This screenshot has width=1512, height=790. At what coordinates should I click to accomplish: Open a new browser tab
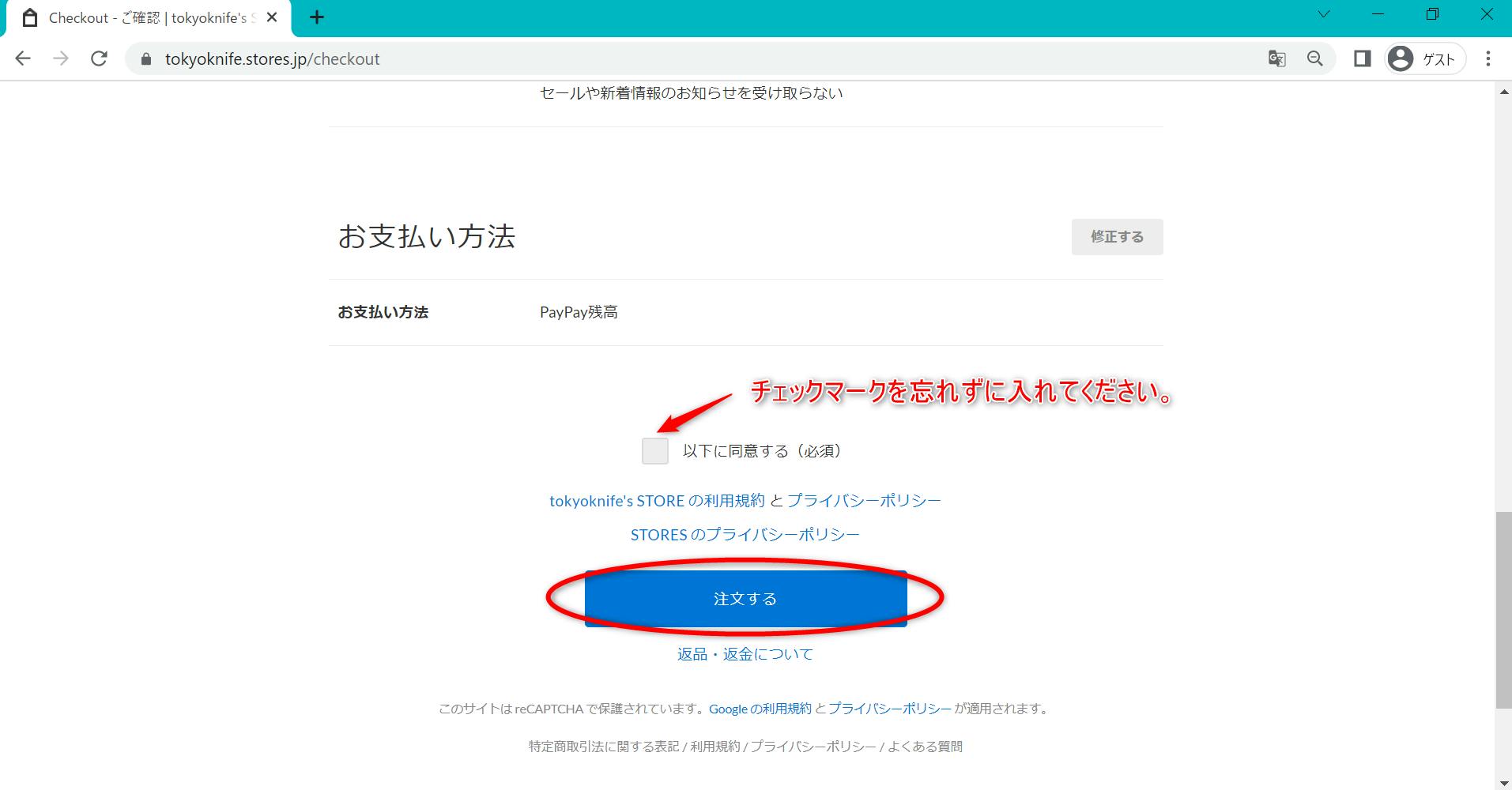317,17
